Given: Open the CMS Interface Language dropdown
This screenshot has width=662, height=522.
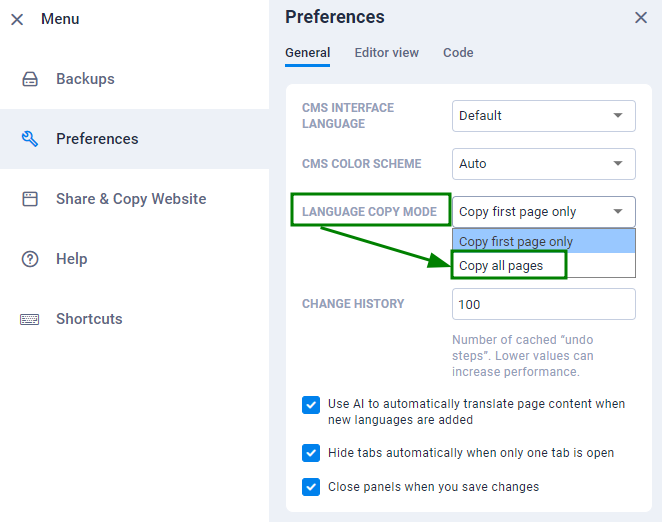Looking at the screenshot, I should point(544,116).
